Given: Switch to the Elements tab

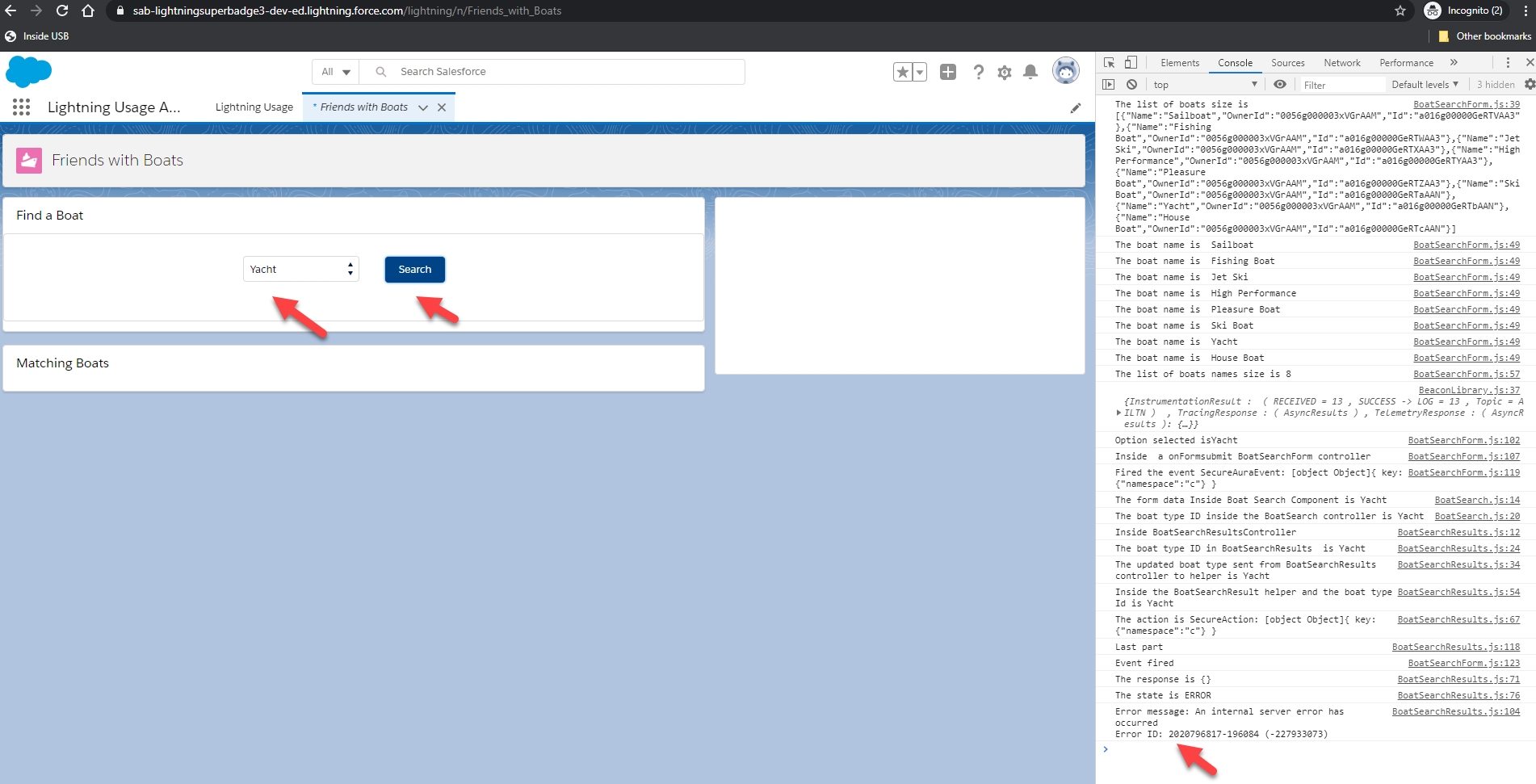Looking at the screenshot, I should pyautogui.click(x=1180, y=63).
